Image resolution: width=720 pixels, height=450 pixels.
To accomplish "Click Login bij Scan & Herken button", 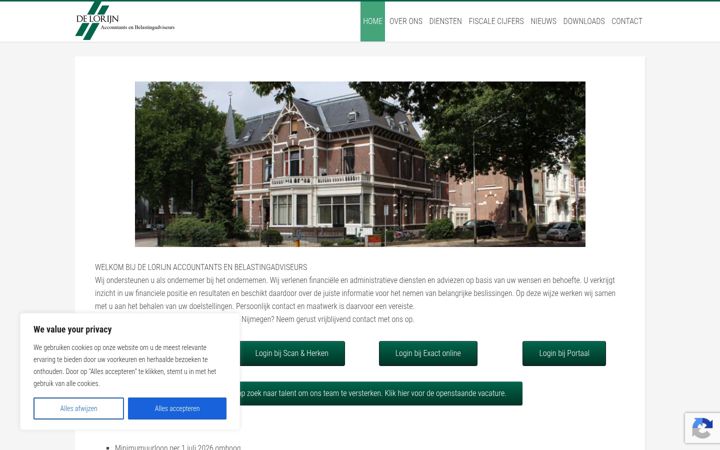I will coord(292,353).
